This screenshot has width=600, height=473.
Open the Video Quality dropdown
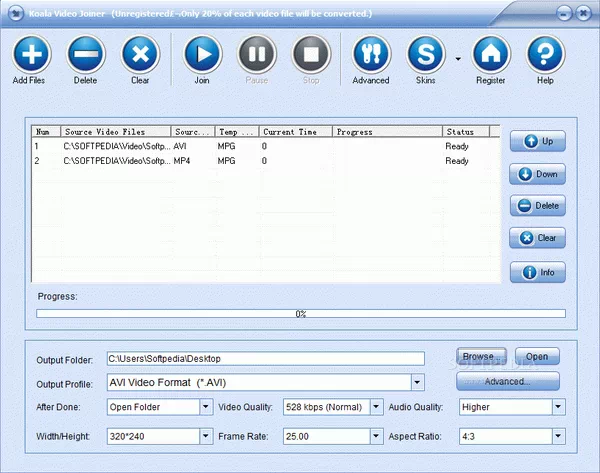[376, 408]
